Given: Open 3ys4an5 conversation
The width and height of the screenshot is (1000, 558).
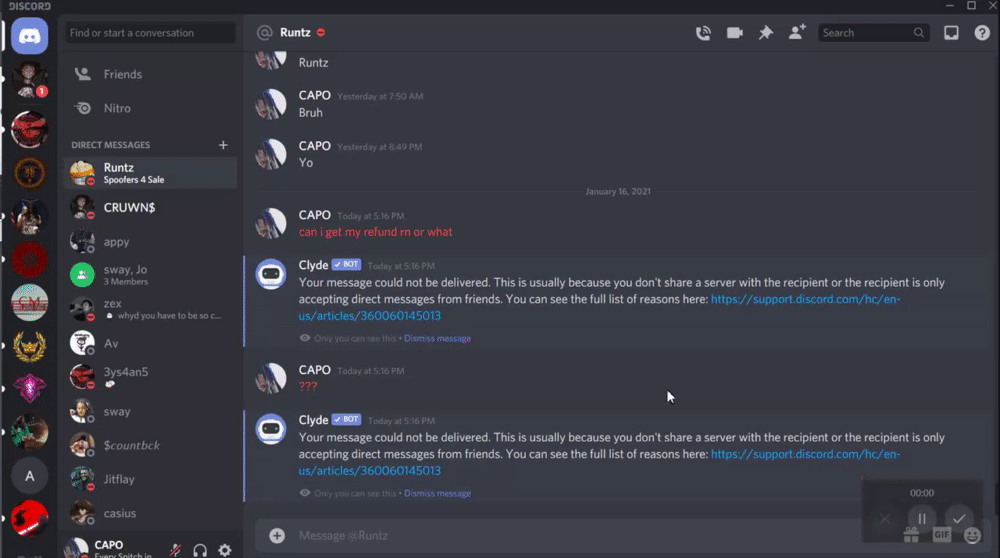Looking at the screenshot, I should click(151, 377).
